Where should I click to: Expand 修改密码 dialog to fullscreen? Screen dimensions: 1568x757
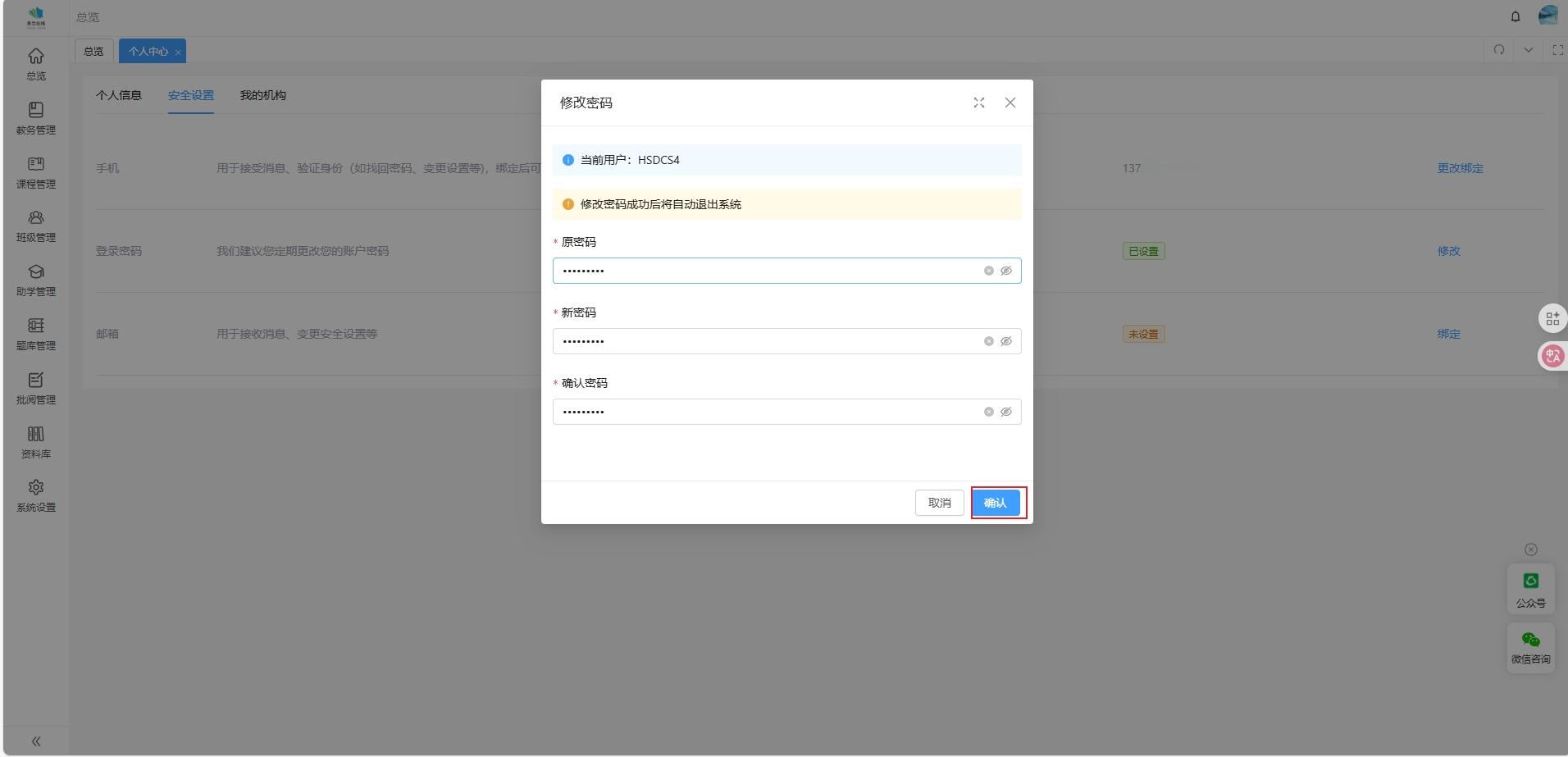pyautogui.click(x=978, y=103)
